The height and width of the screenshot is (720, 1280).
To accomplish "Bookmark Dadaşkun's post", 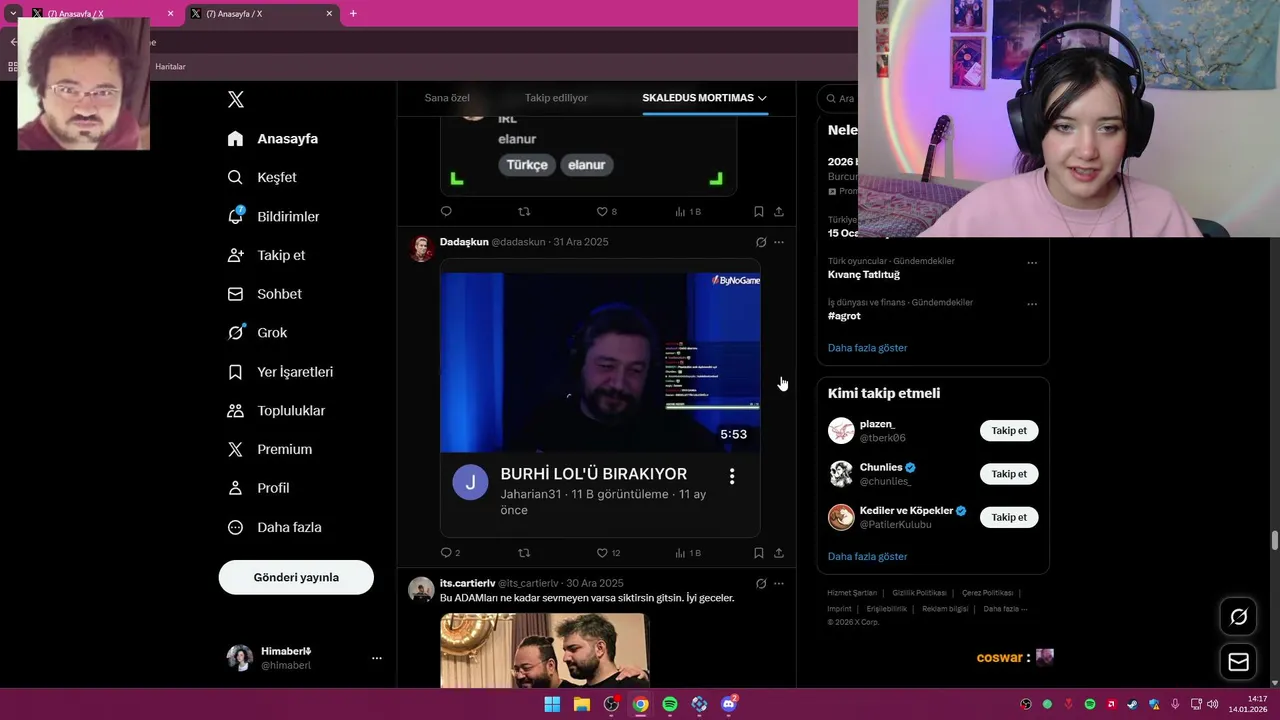I will pyautogui.click(x=759, y=553).
